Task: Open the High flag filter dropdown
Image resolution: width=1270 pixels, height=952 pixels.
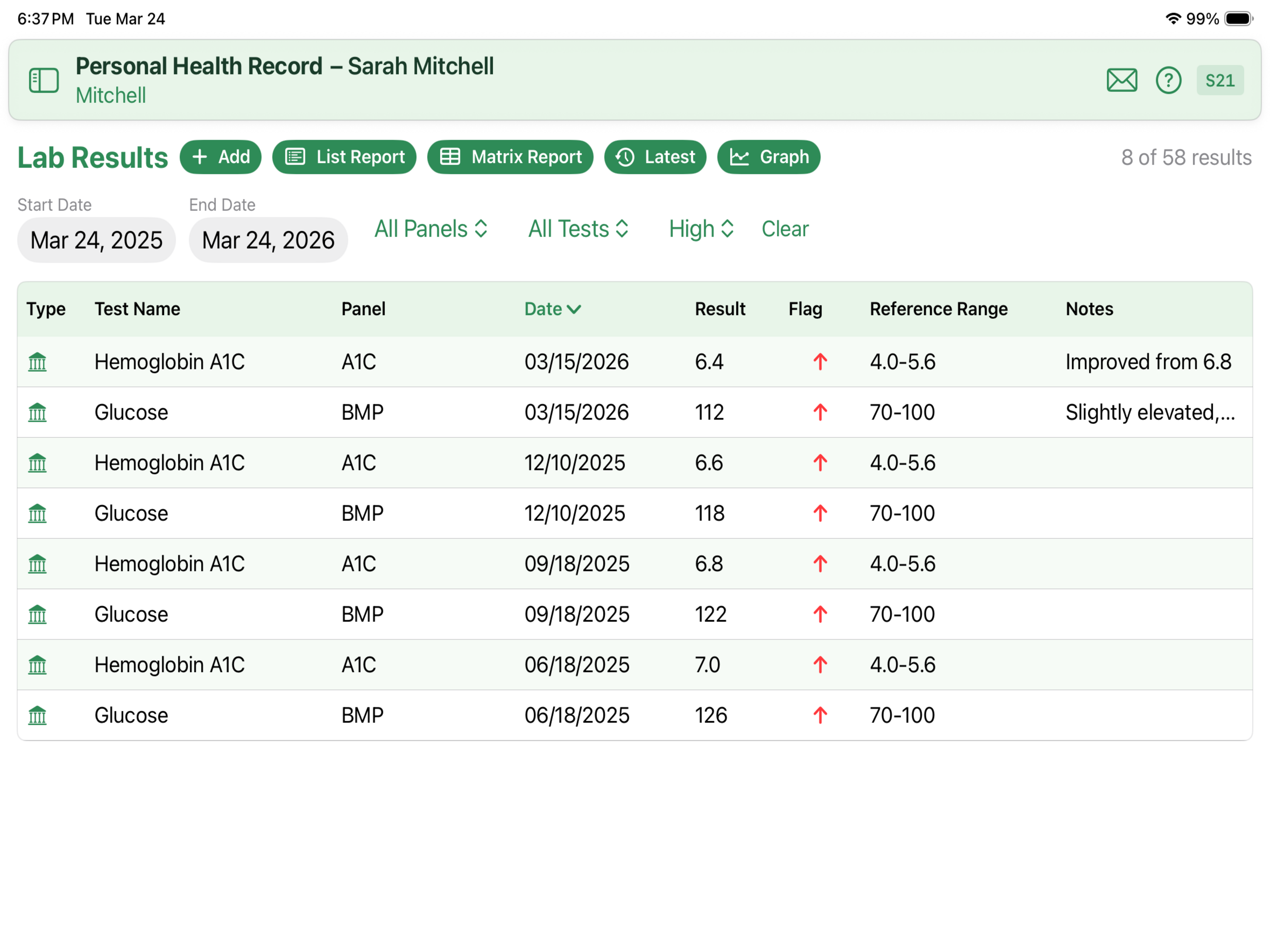Action: (x=701, y=229)
